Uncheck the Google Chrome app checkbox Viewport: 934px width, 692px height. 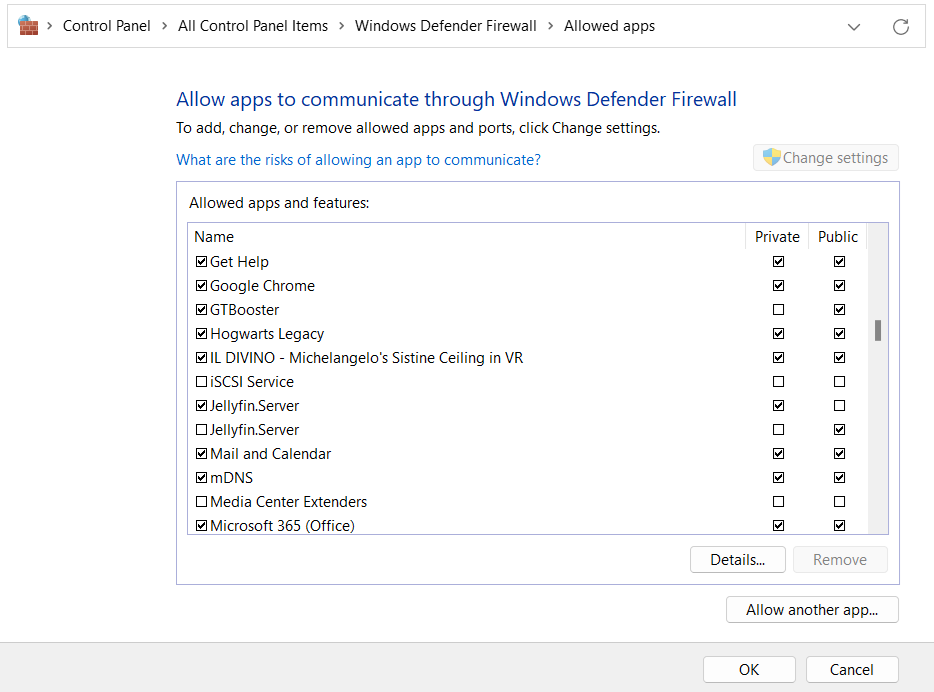point(201,286)
